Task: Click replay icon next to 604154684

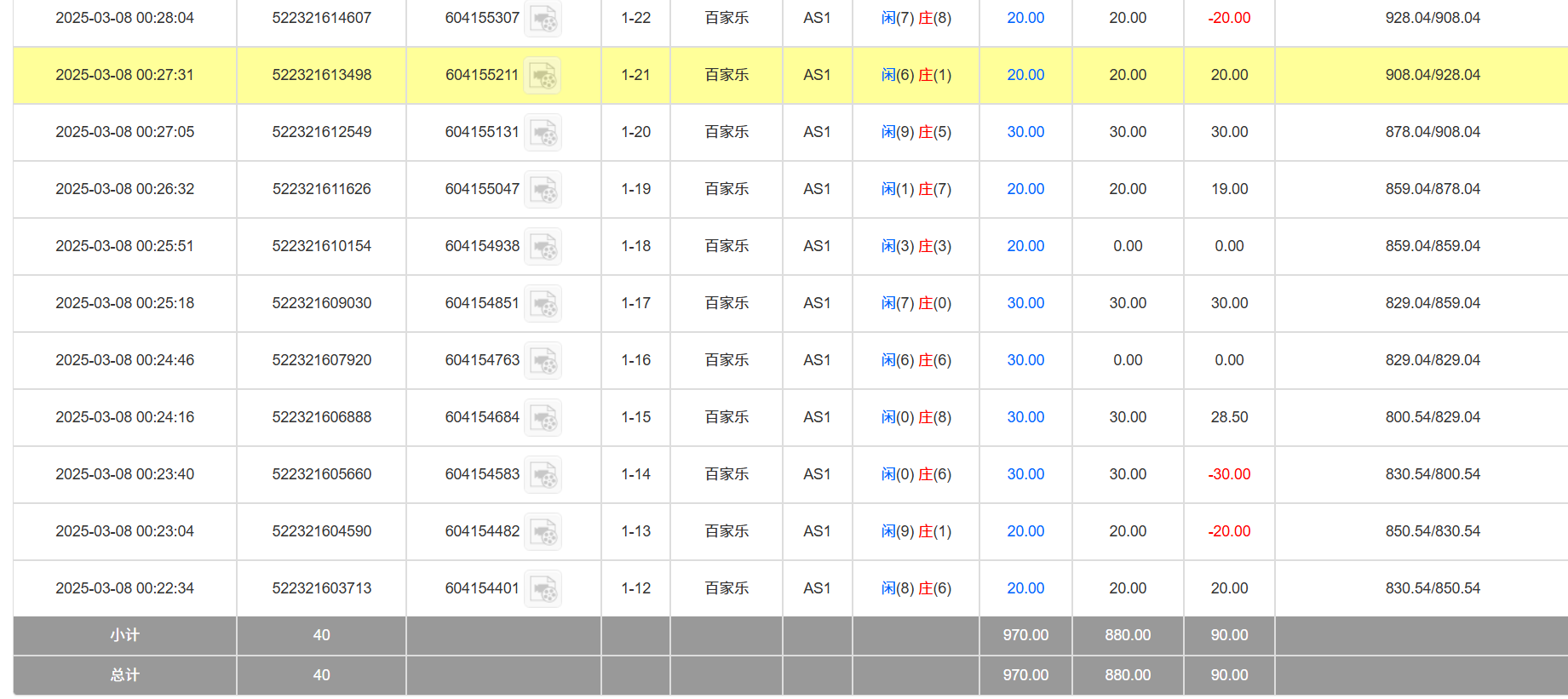Action: 543,418
